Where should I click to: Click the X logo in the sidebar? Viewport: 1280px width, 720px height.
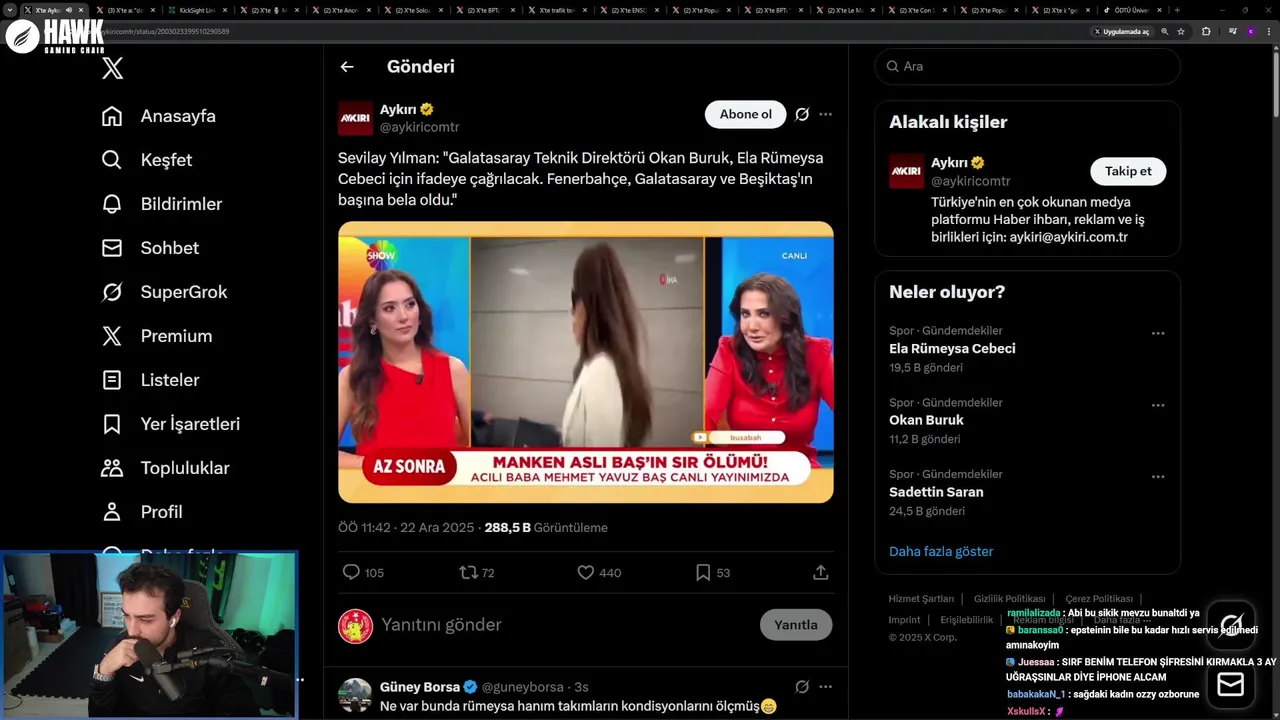[113, 68]
